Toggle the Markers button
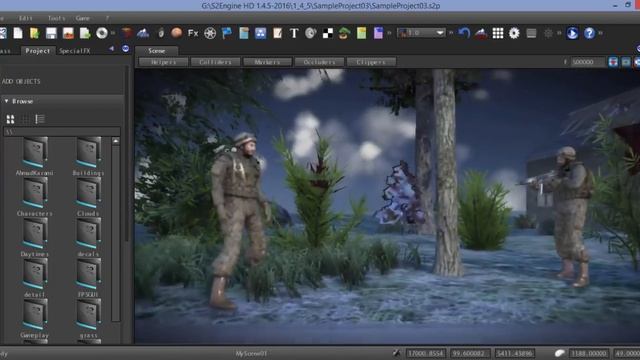The height and width of the screenshot is (360, 640). 267,62
